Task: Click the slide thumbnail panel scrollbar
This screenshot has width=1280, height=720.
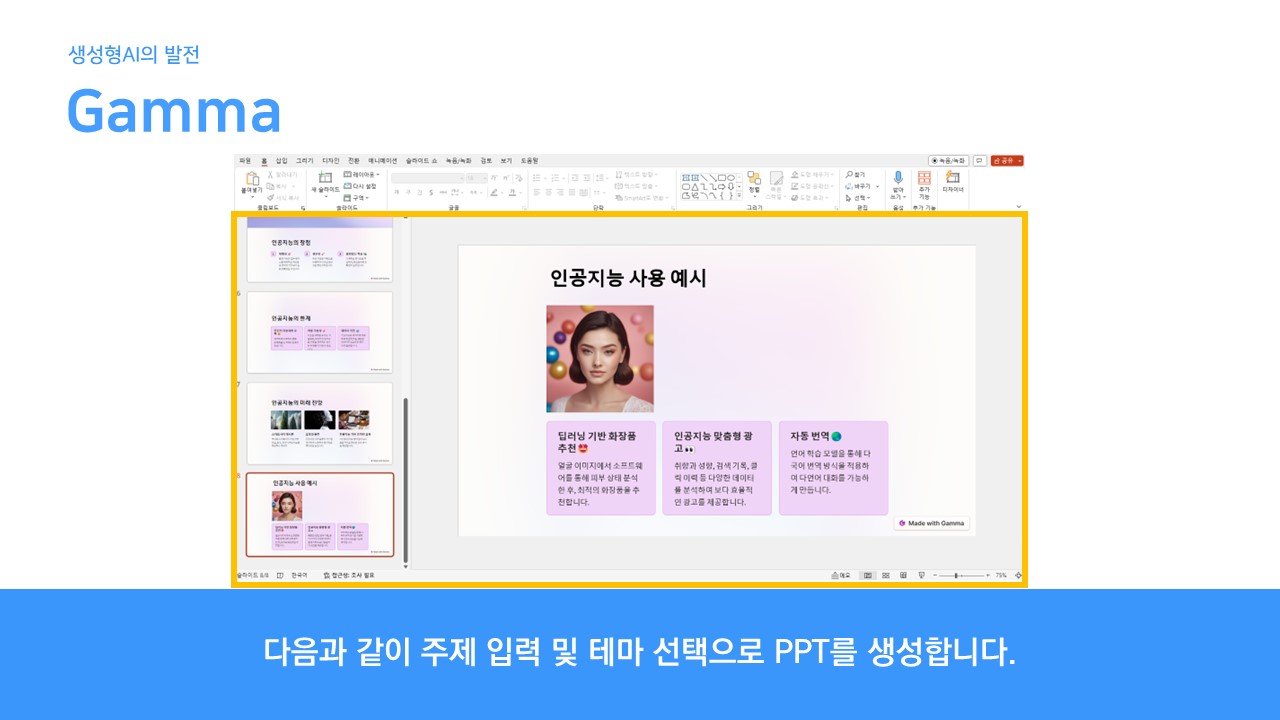Action: coord(405,480)
